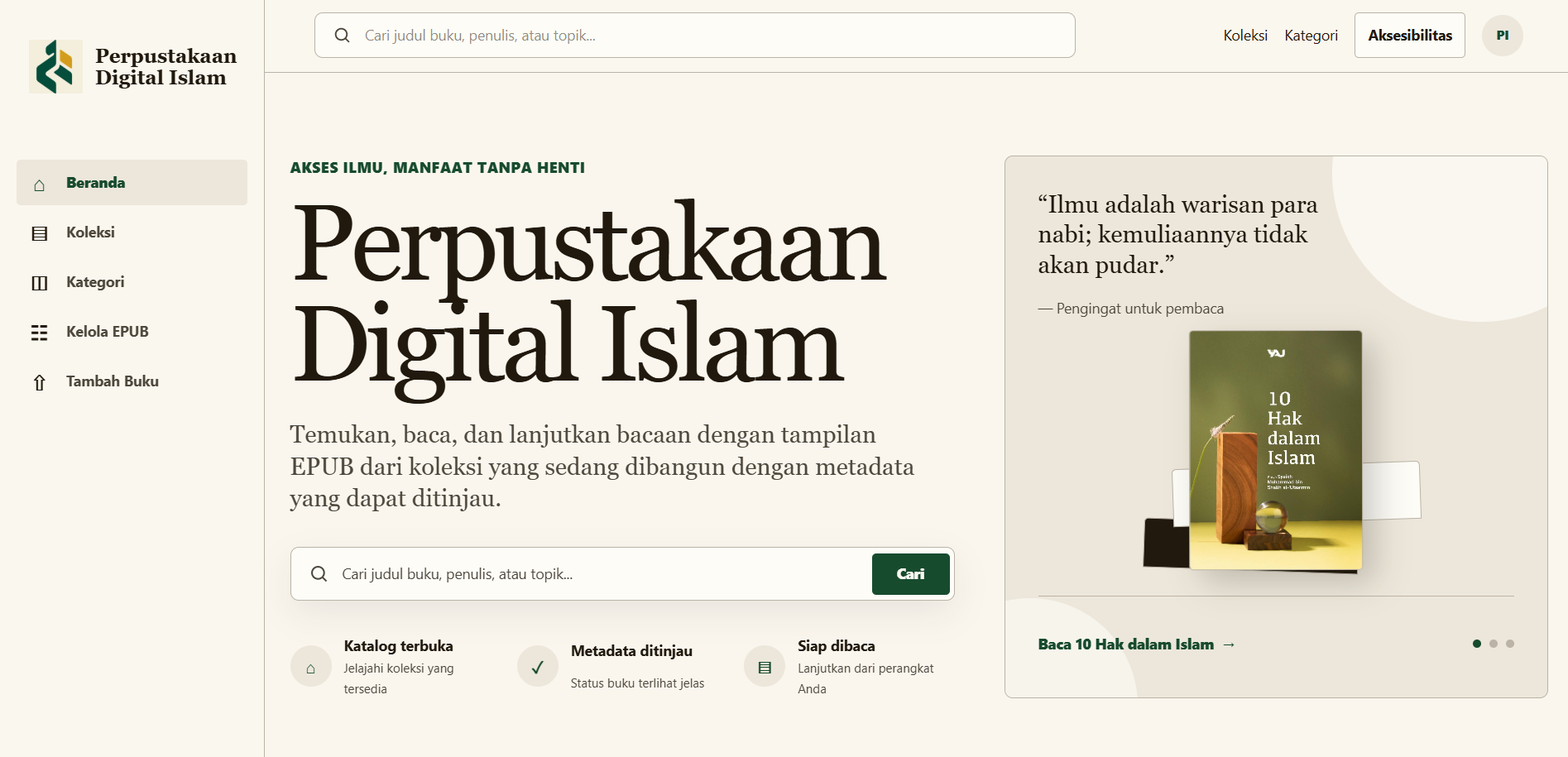Click the green Cari button
The width and height of the screenshot is (1568, 757).
[910, 574]
